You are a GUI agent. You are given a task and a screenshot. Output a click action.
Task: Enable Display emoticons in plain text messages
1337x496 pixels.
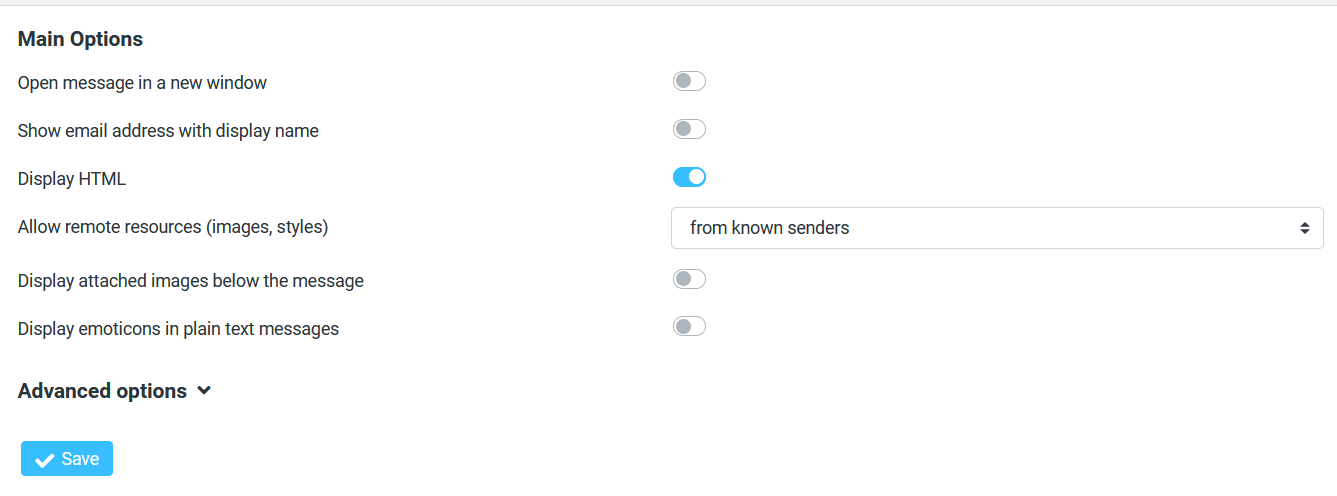(689, 326)
